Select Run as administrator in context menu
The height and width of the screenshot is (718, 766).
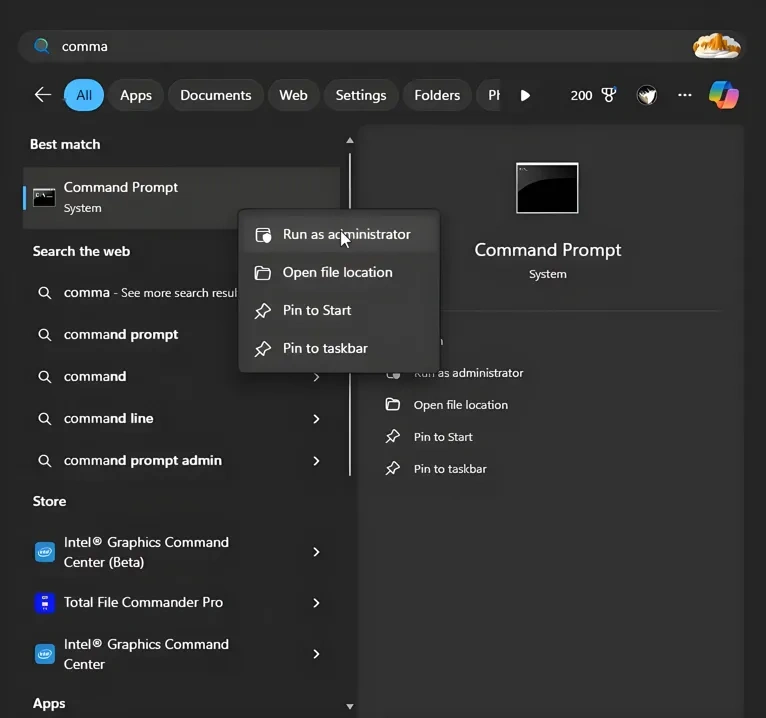pos(346,235)
